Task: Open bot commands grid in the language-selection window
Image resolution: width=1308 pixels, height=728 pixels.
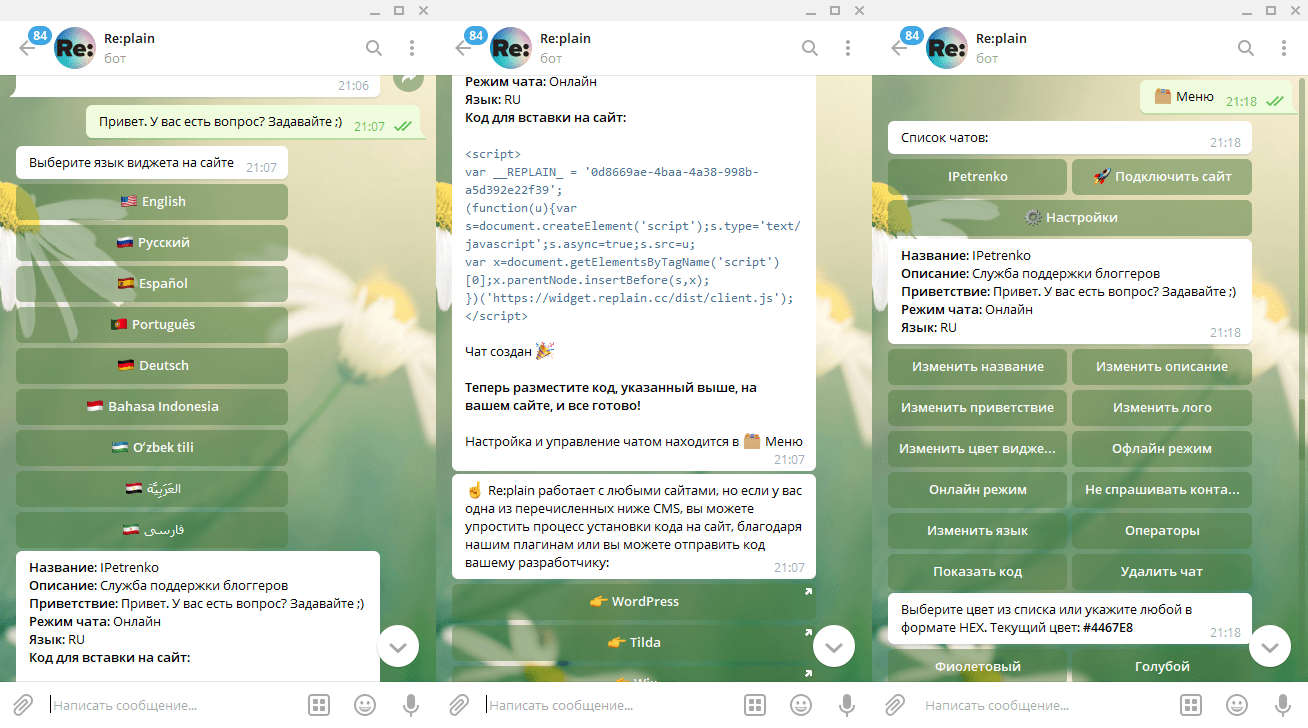Action: click(x=319, y=705)
